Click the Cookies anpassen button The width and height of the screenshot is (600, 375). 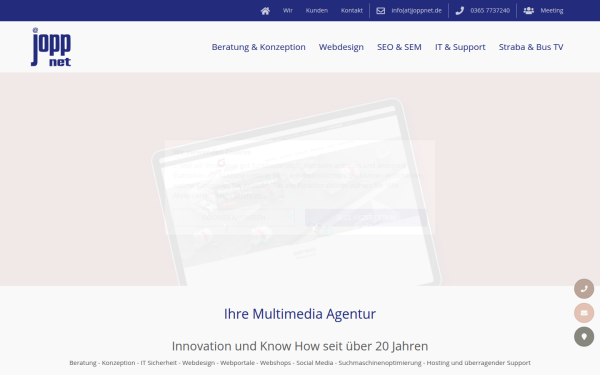point(234,217)
